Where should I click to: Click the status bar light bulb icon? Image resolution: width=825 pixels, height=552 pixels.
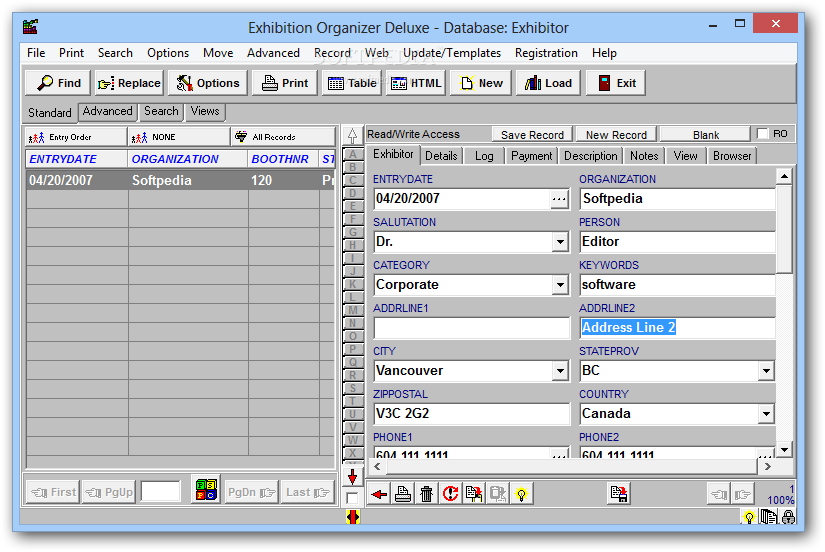click(x=749, y=517)
